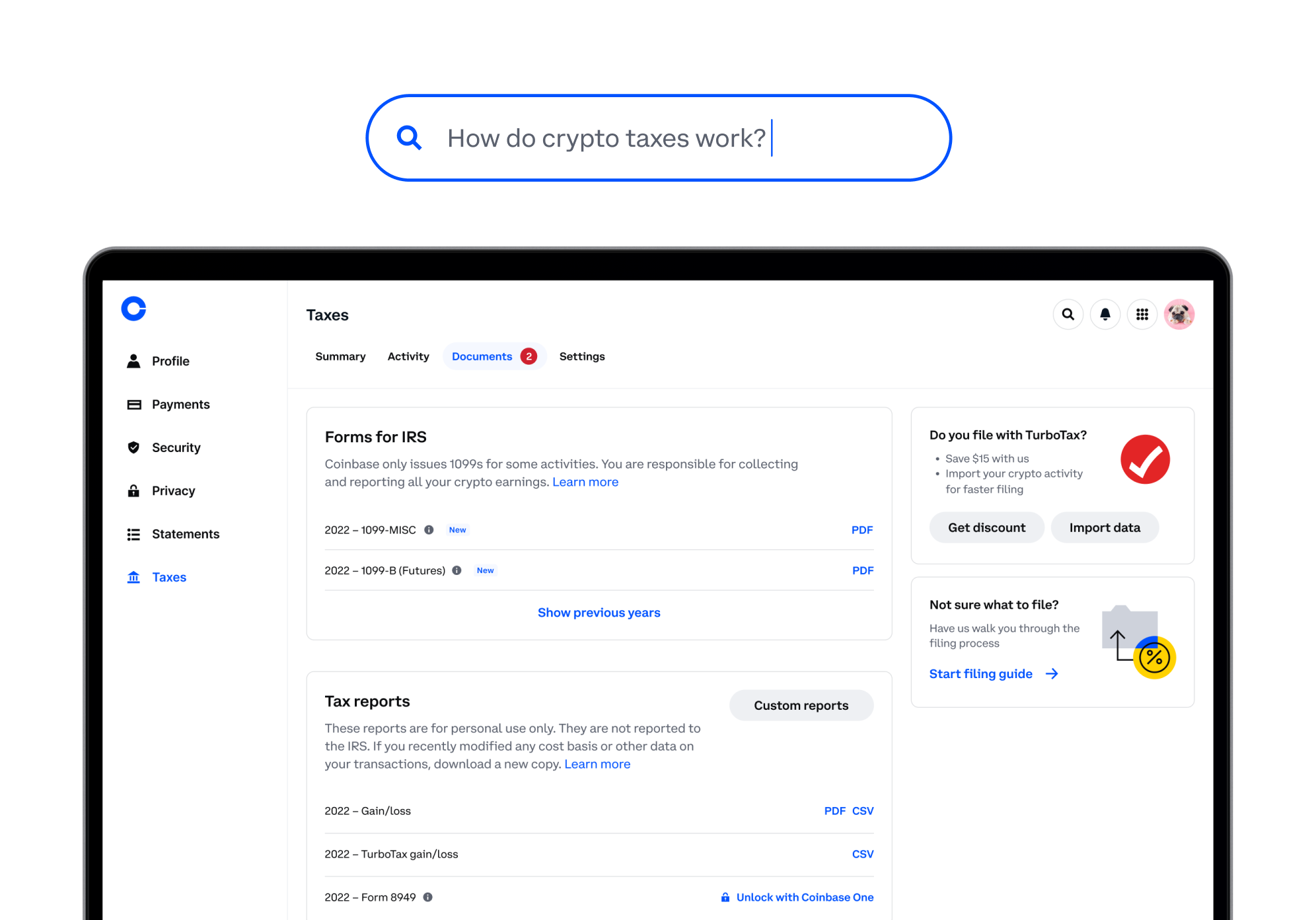Click info icon beside 1099-B (Futures)
Screen dimensions: 1316x920
tap(457, 570)
